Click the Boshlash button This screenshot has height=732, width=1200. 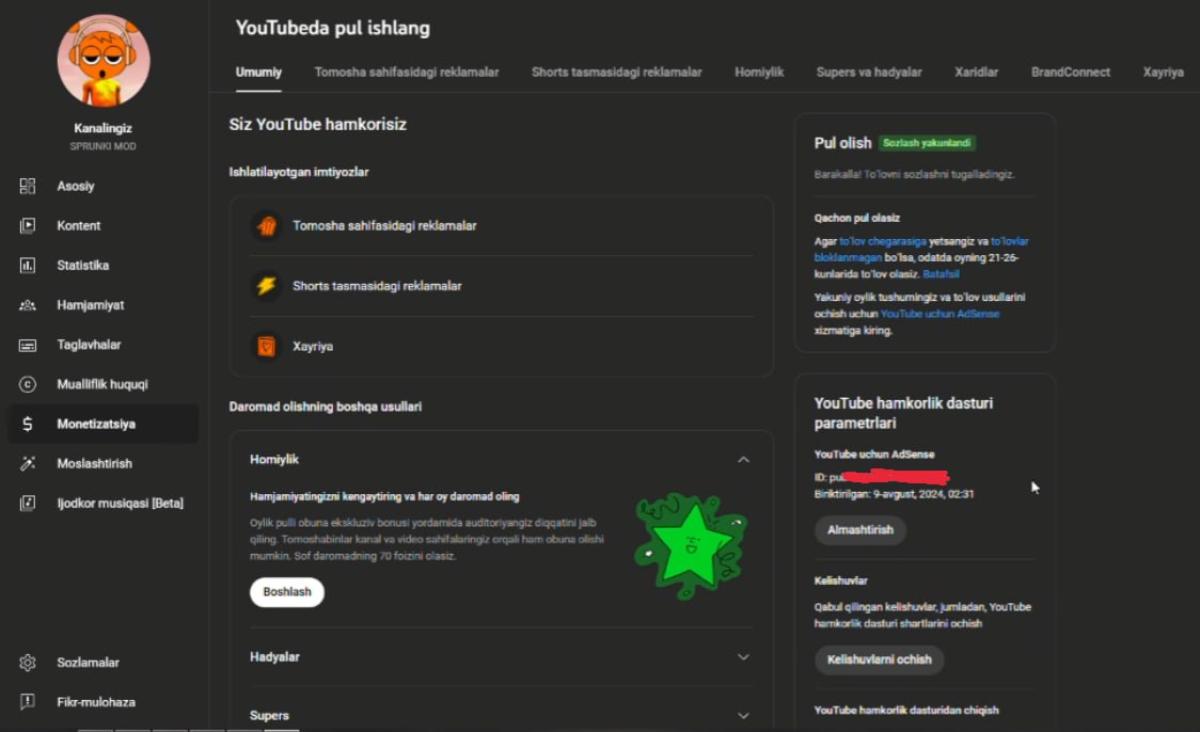click(287, 592)
